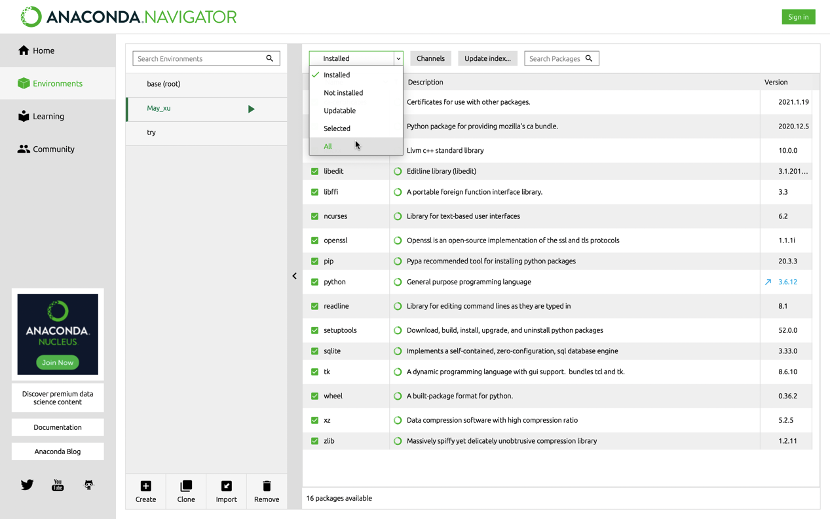Select the May_xu environment name

[158, 109]
